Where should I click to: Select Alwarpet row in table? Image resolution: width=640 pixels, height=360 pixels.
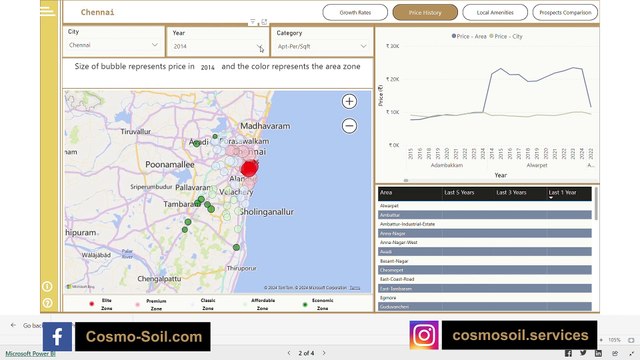[484, 206]
